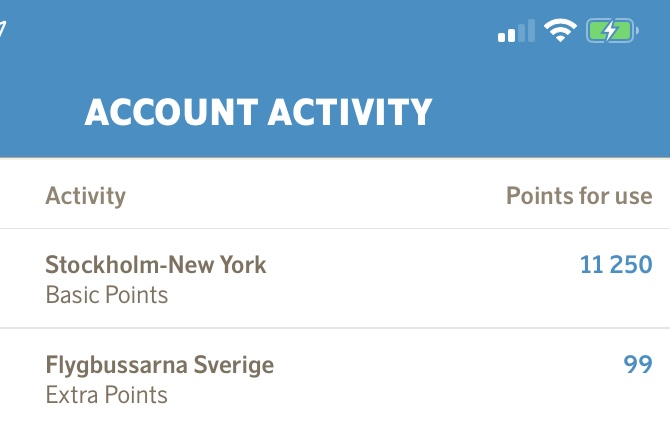Image resolution: width=670 pixels, height=423 pixels.
Task: Click the 11 250 points value
Action: tap(616, 265)
